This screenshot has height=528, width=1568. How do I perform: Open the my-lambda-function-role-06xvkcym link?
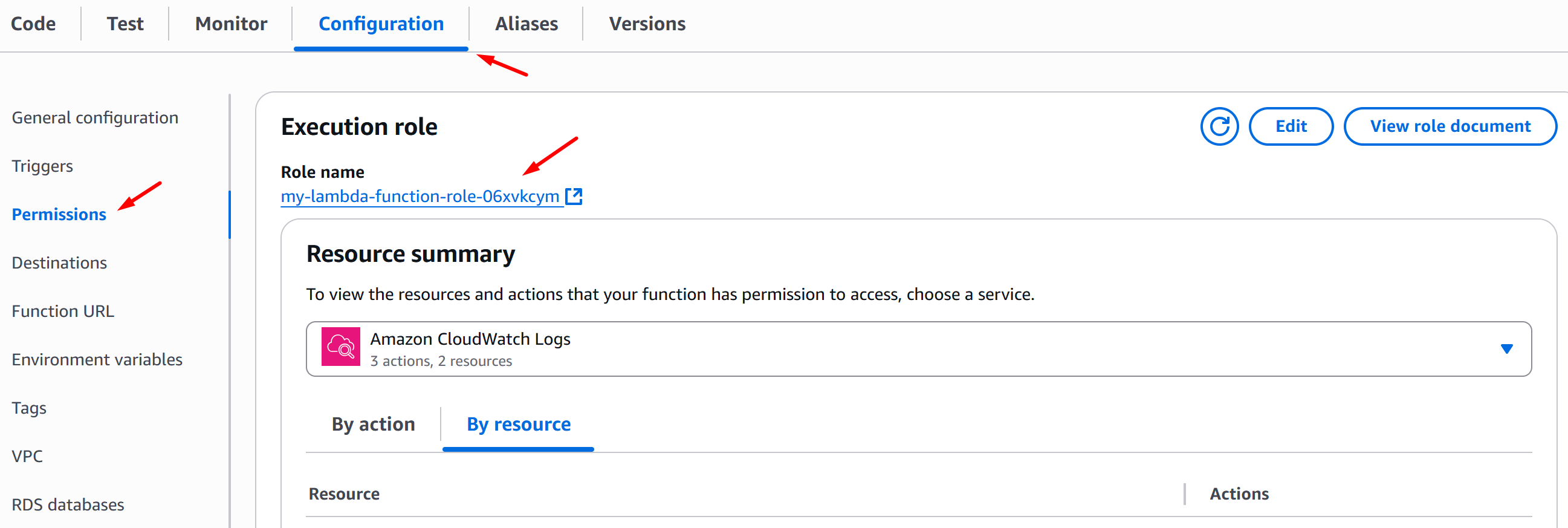420,196
